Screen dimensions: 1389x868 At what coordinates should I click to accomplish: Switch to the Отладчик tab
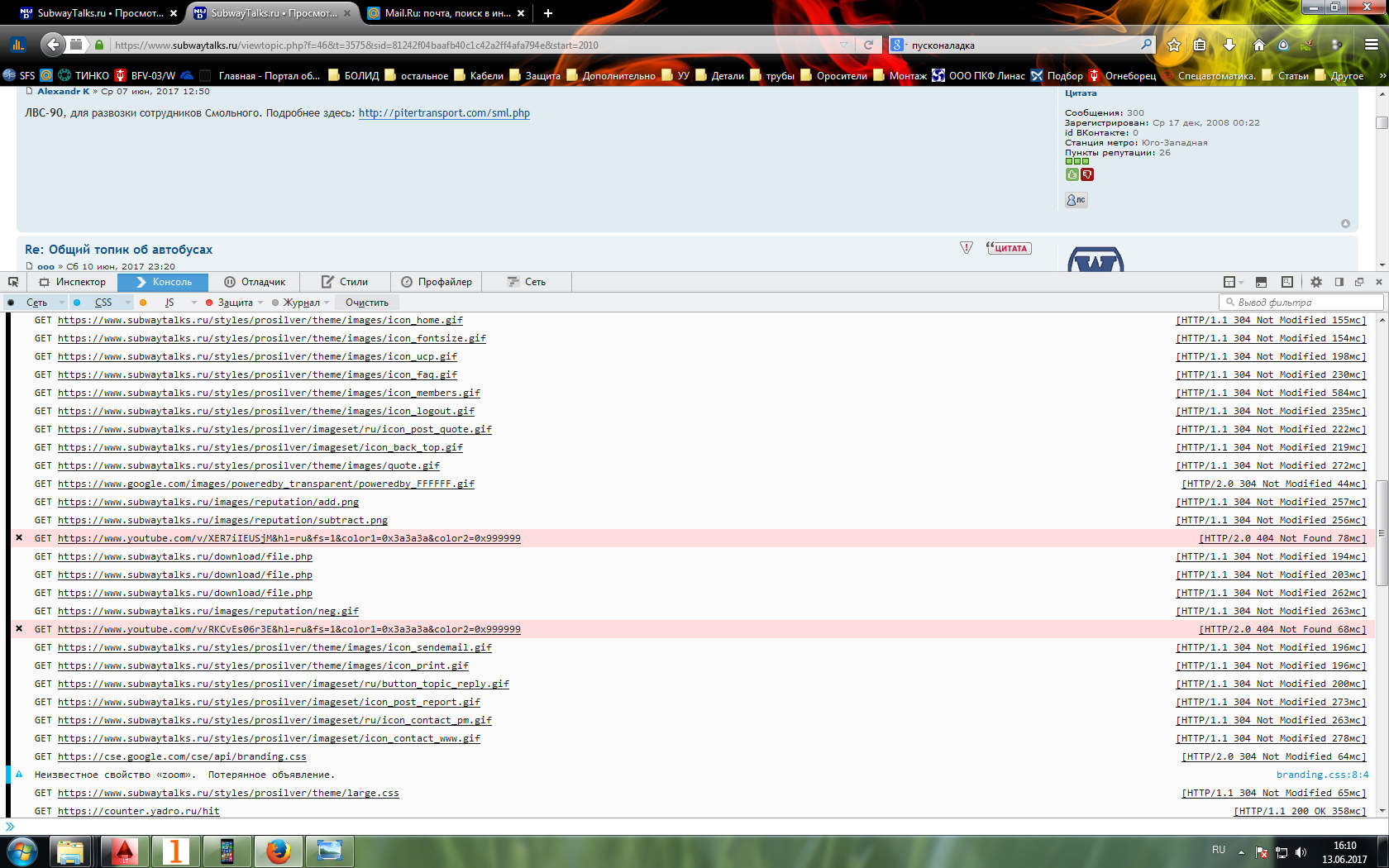click(255, 282)
